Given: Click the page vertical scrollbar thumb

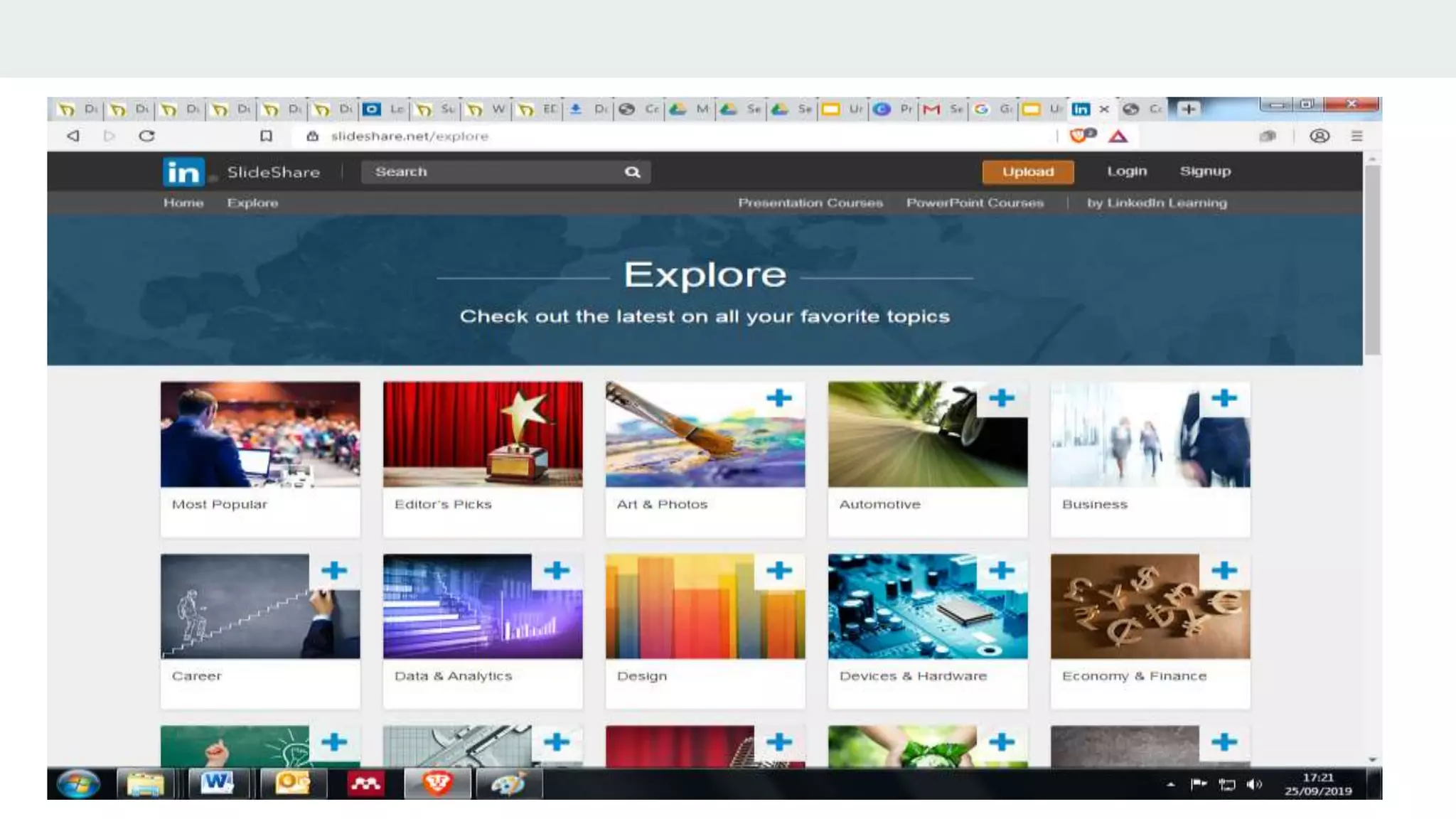Looking at the screenshot, I should (1372, 259).
